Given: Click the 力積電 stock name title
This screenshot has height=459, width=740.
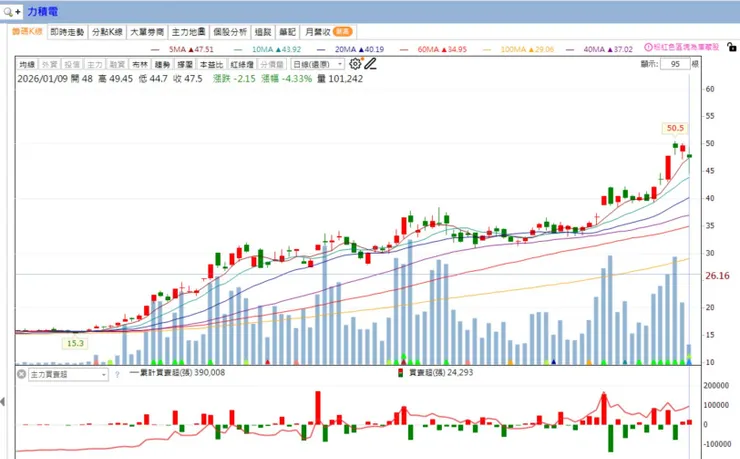Looking at the screenshot, I should (42, 12).
